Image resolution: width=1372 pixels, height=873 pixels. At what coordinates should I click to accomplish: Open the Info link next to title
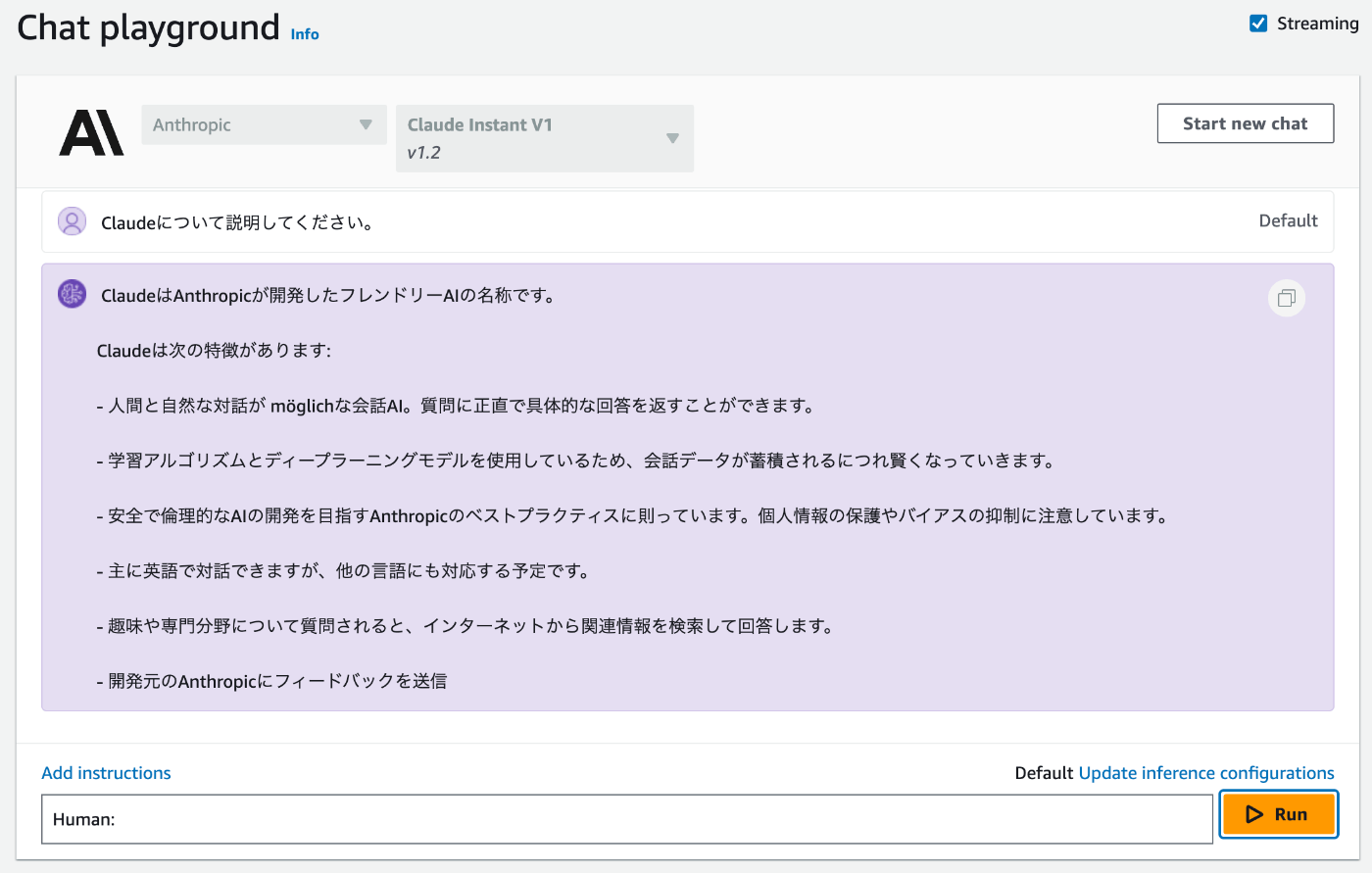305,34
